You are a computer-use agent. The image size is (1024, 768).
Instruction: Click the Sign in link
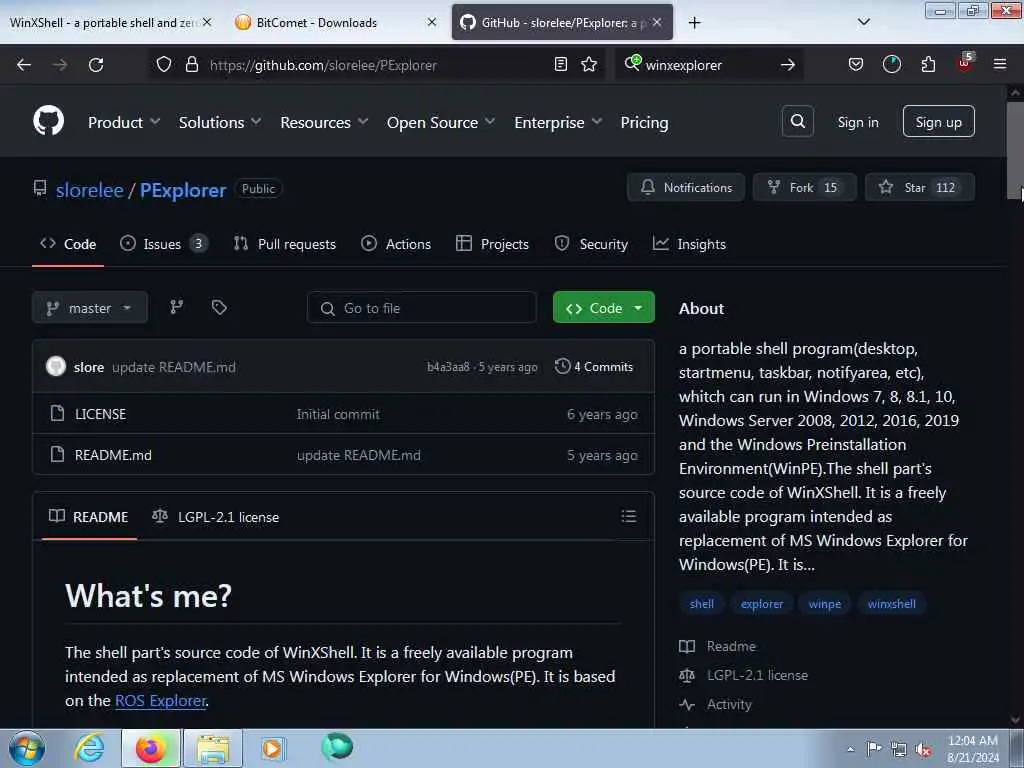click(x=857, y=122)
